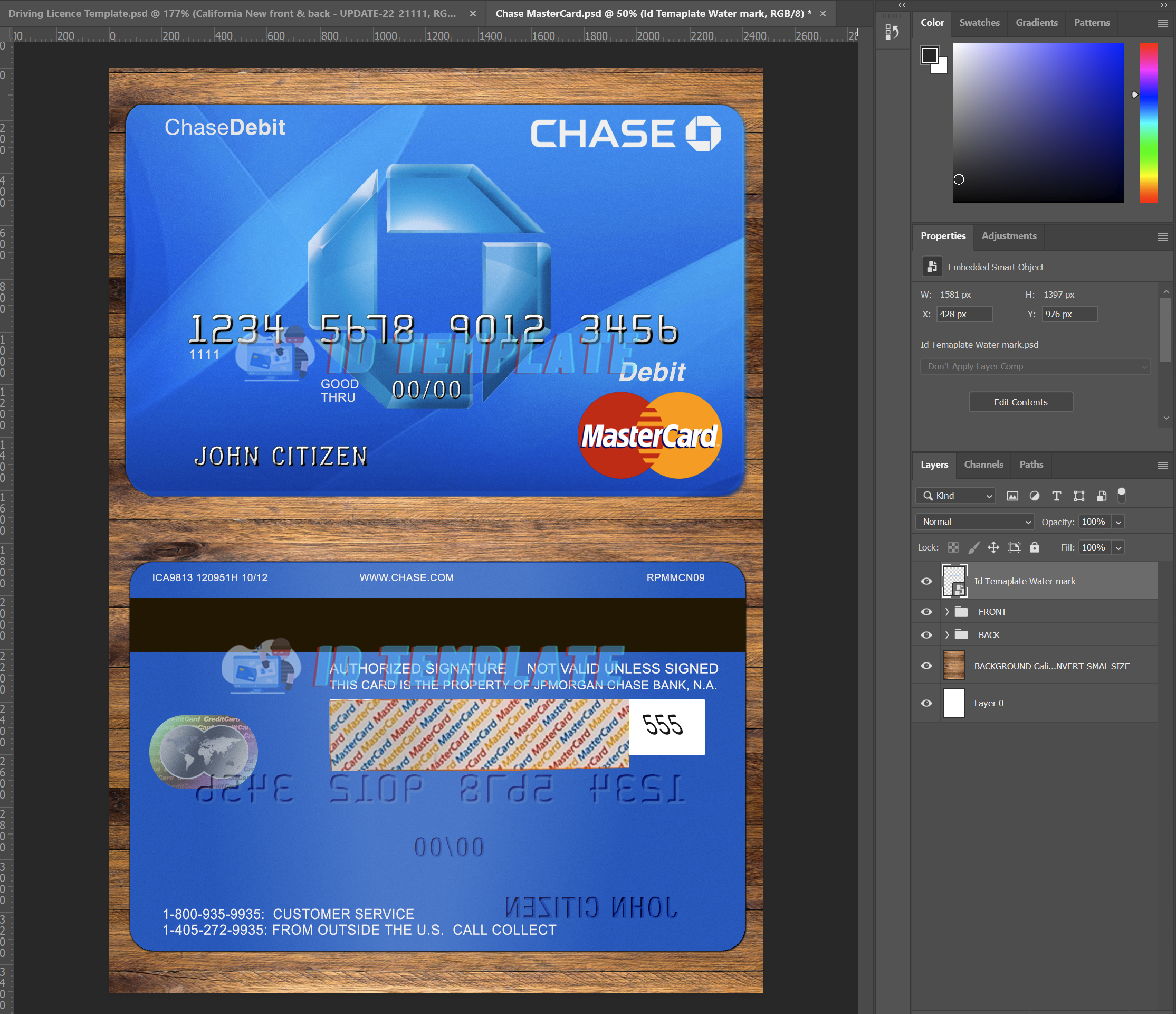1176x1014 pixels.
Task: Hide the BACKGROUND Cali layer
Action: pyautogui.click(x=926, y=666)
